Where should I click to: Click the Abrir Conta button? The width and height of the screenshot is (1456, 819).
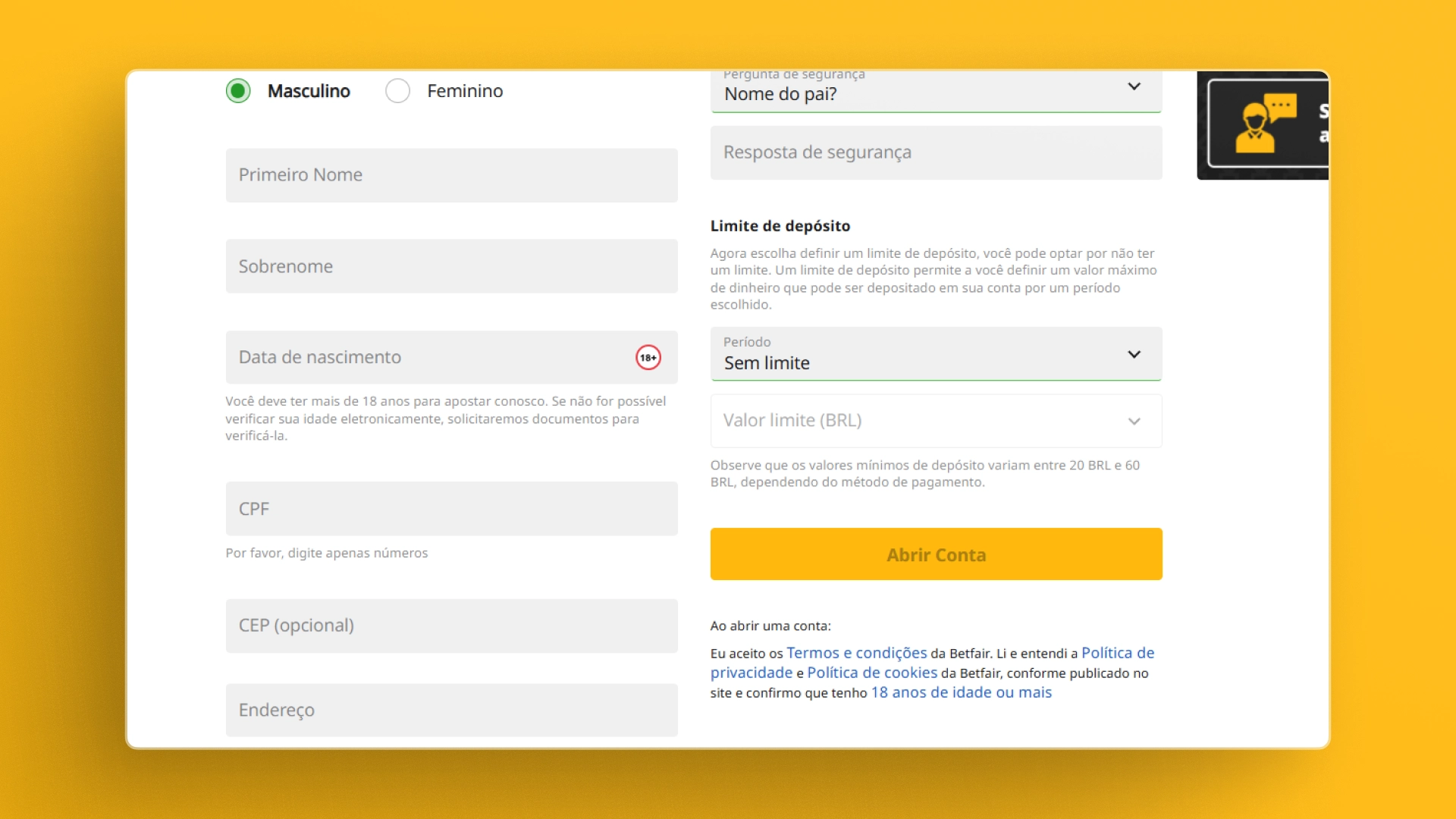point(935,554)
